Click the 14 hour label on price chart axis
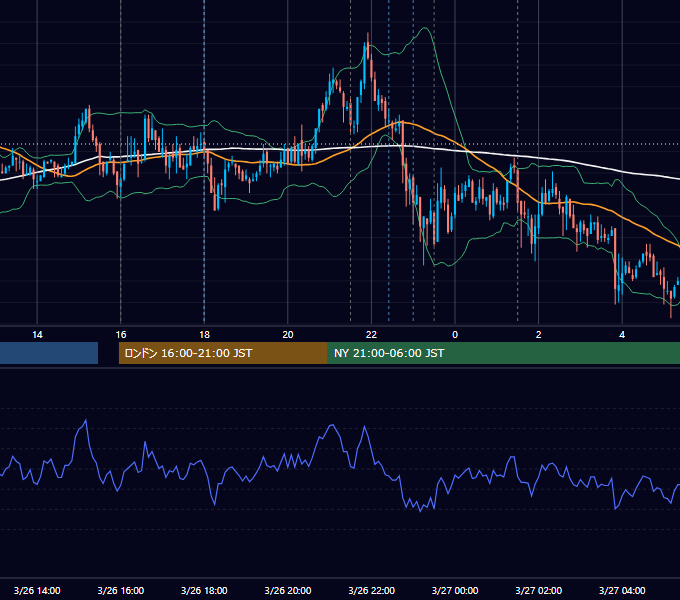The image size is (680, 600). [37, 335]
